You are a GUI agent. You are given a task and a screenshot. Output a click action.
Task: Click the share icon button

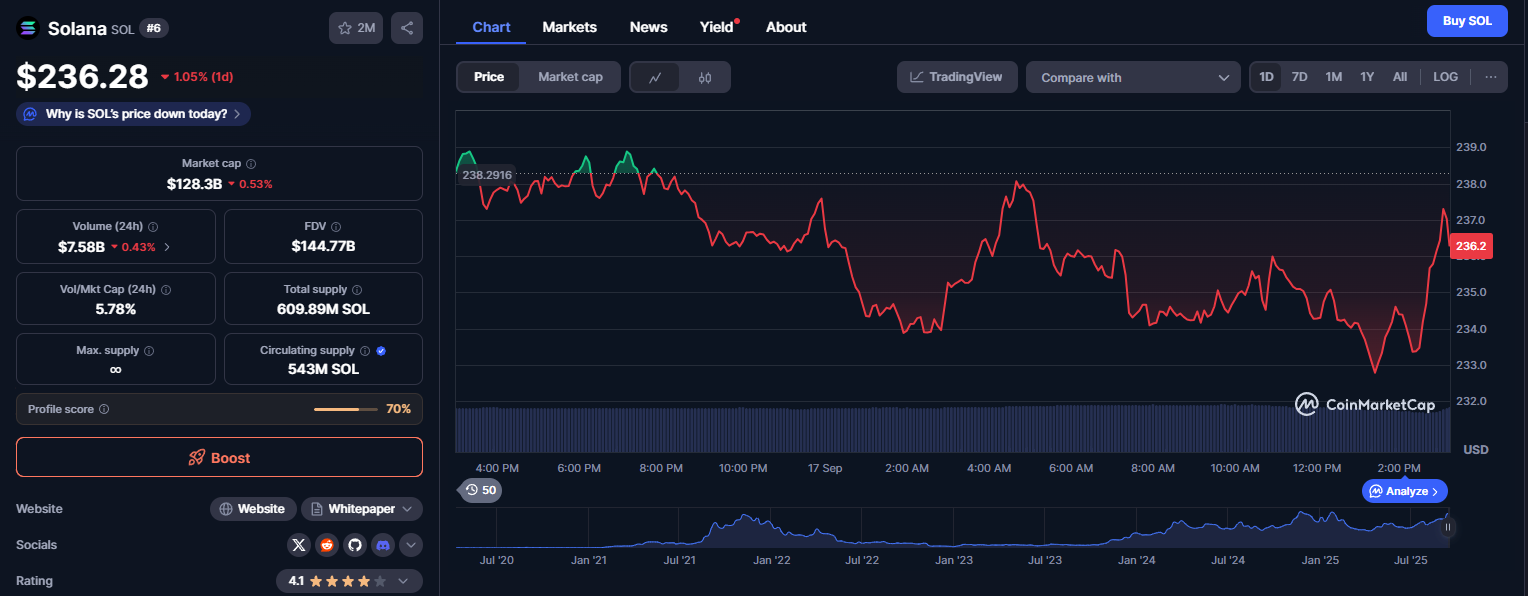(407, 28)
